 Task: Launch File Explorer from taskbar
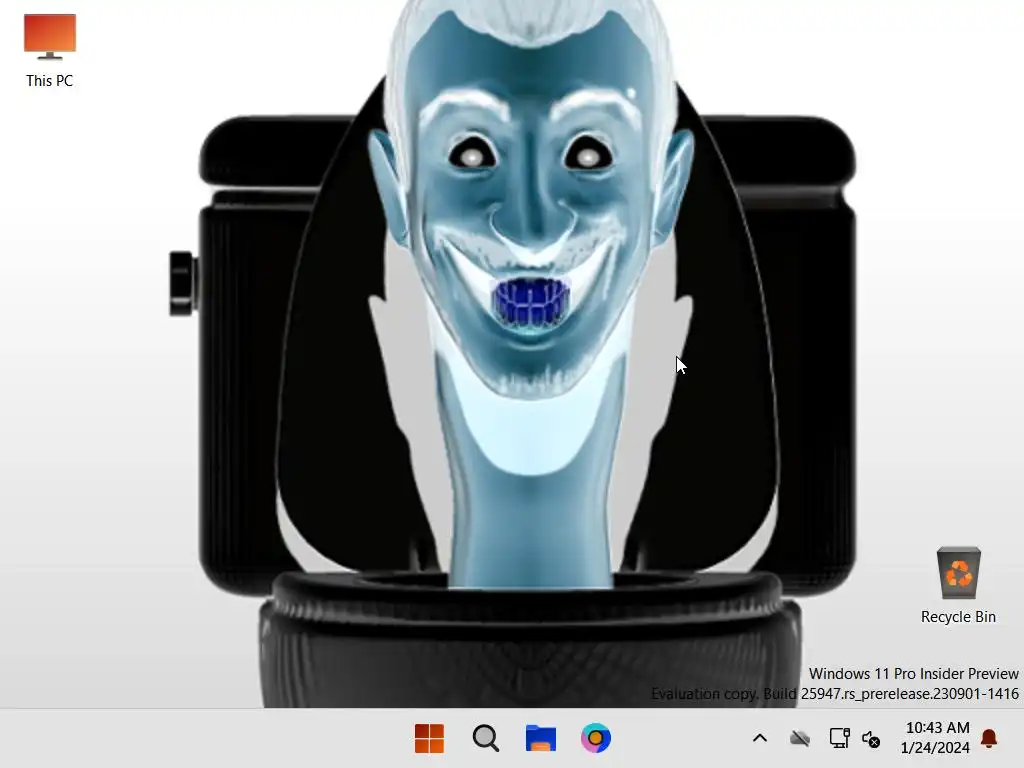541,739
